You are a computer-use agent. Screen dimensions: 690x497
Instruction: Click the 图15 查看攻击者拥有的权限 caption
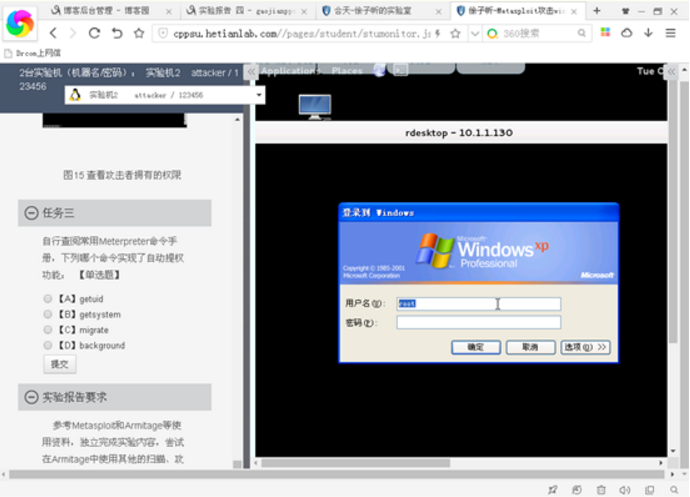pos(122,175)
